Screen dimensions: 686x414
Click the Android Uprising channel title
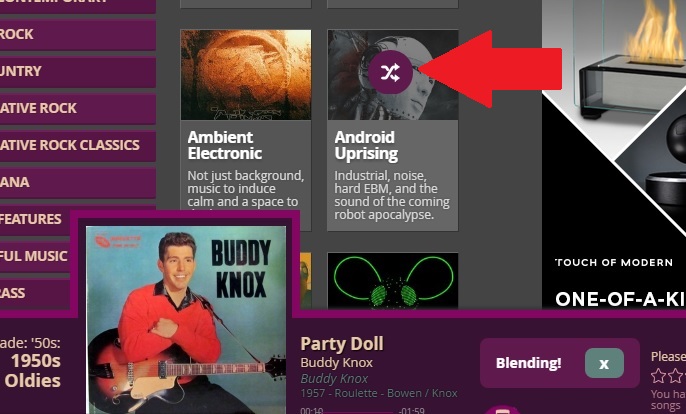[366, 145]
